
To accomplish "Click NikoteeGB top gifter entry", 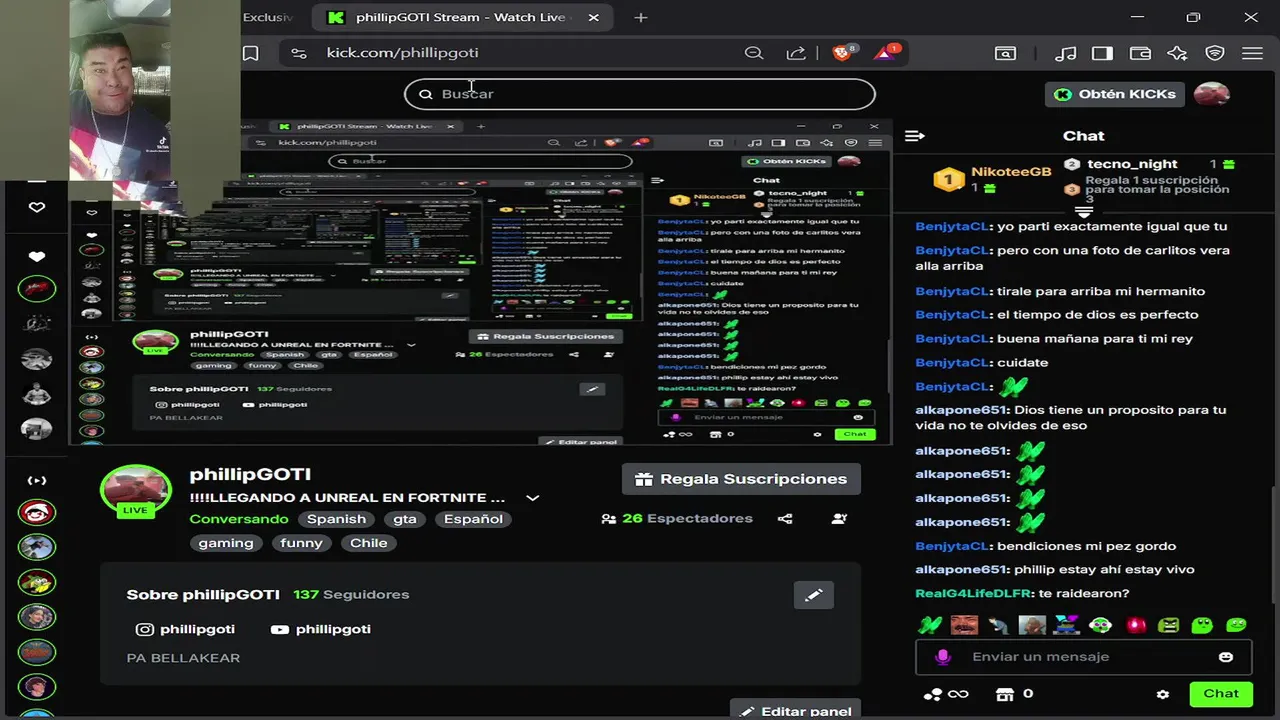I will click(992, 179).
